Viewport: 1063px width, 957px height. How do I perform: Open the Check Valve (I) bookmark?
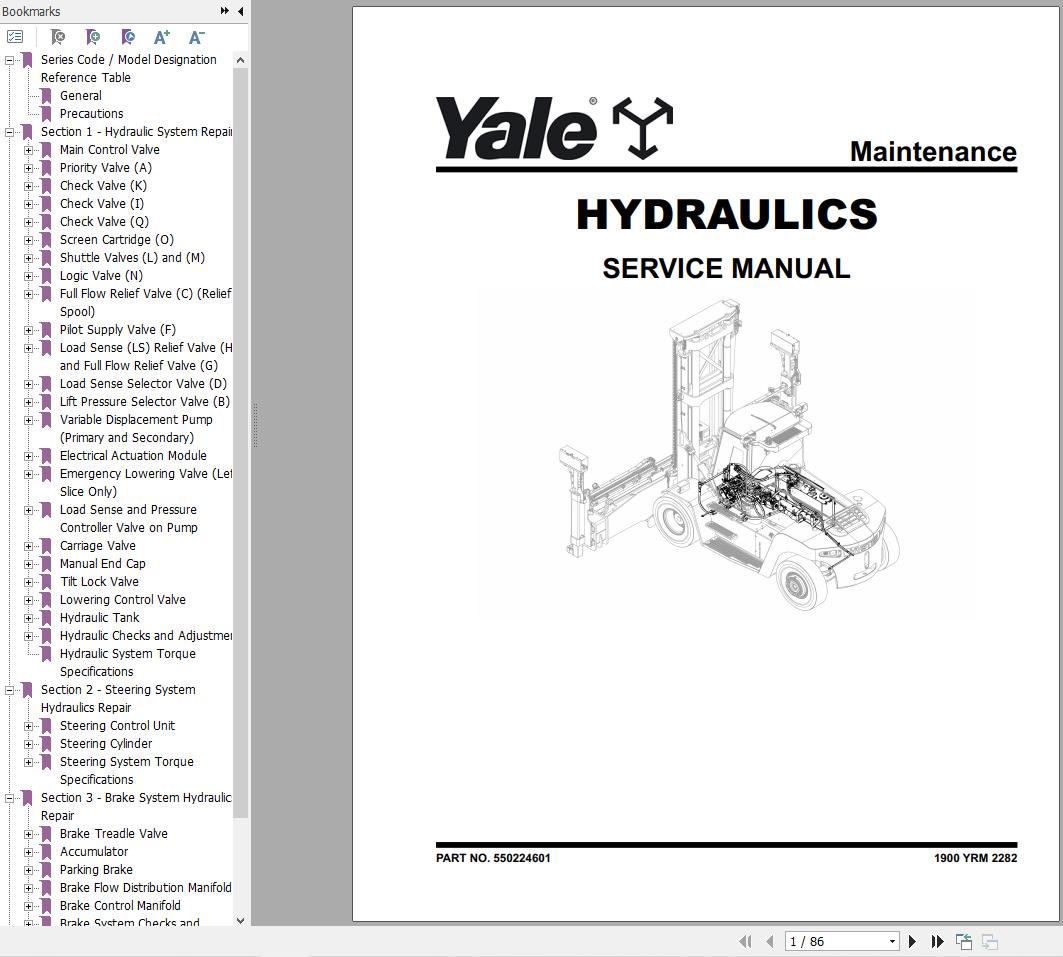tap(102, 204)
